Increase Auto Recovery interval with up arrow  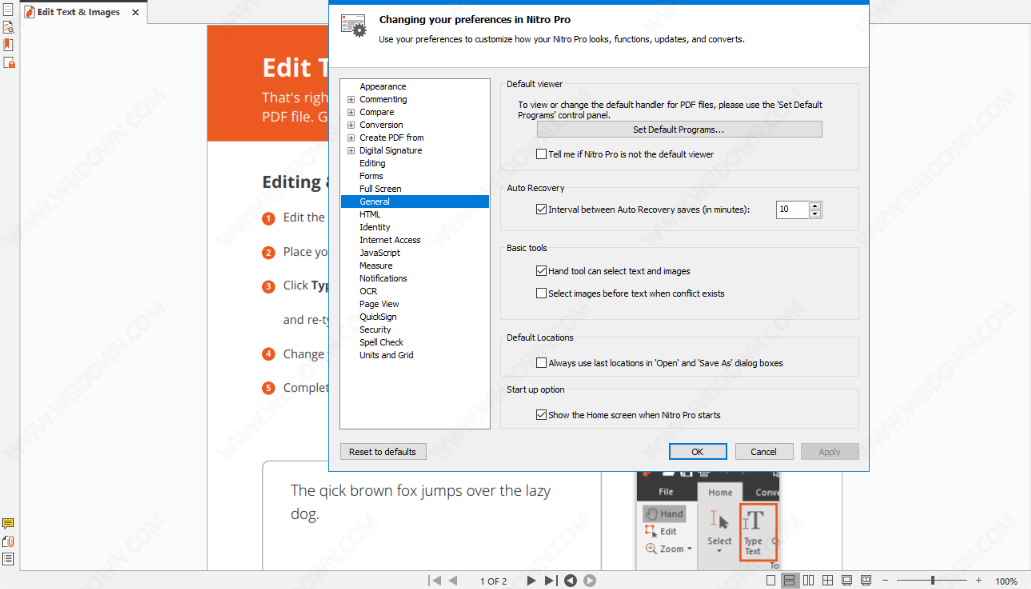[815, 206]
